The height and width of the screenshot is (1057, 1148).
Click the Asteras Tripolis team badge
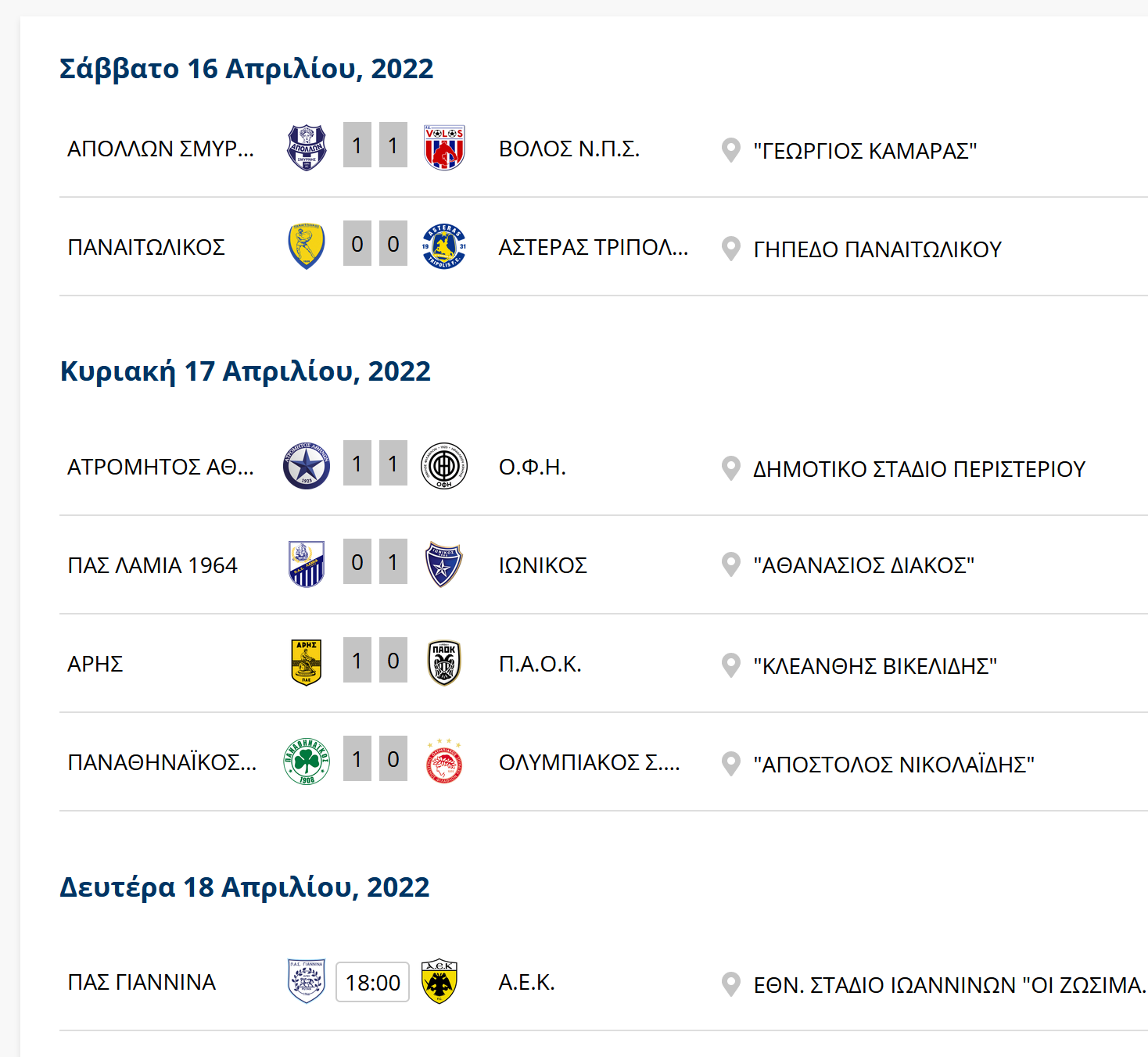tap(444, 246)
